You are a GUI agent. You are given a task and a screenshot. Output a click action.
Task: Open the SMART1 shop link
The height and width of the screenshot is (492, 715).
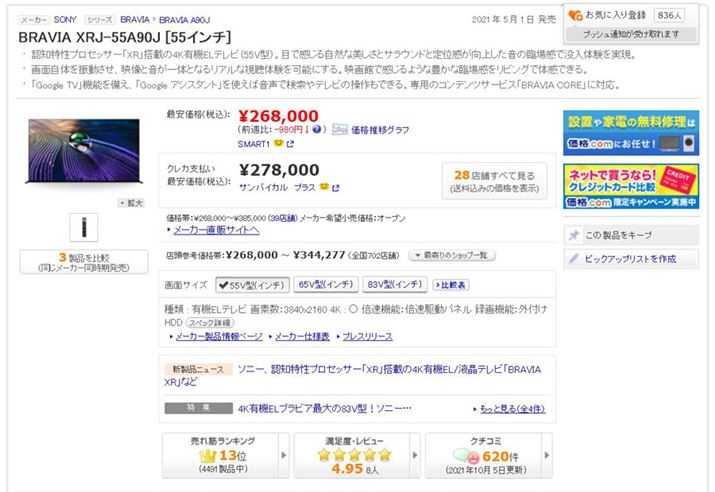[x=254, y=144]
